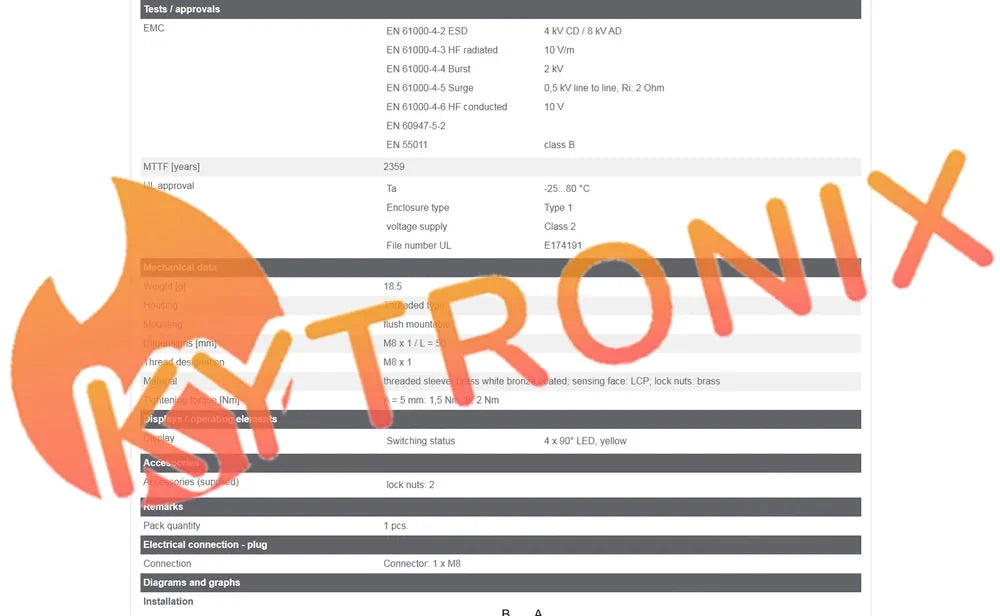Screen dimensions: 1000x616
Task: Select the '10 V/m' value
Action: pos(559,50)
